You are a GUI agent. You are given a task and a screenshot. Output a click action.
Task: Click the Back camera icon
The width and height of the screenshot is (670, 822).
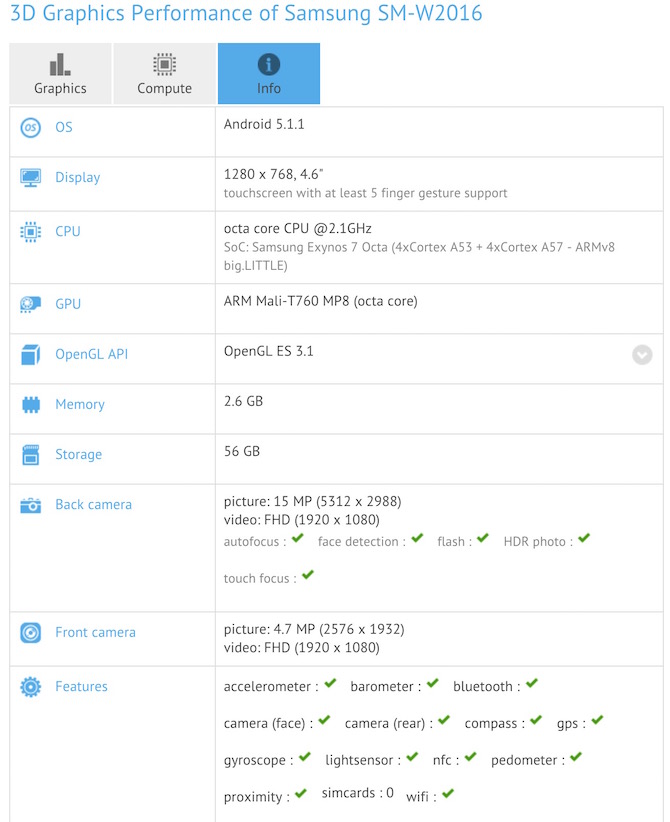tap(30, 505)
